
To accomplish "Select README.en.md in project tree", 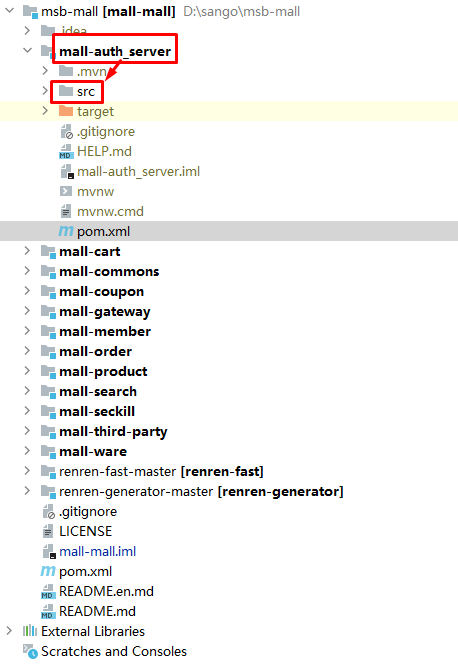I will 106,591.
